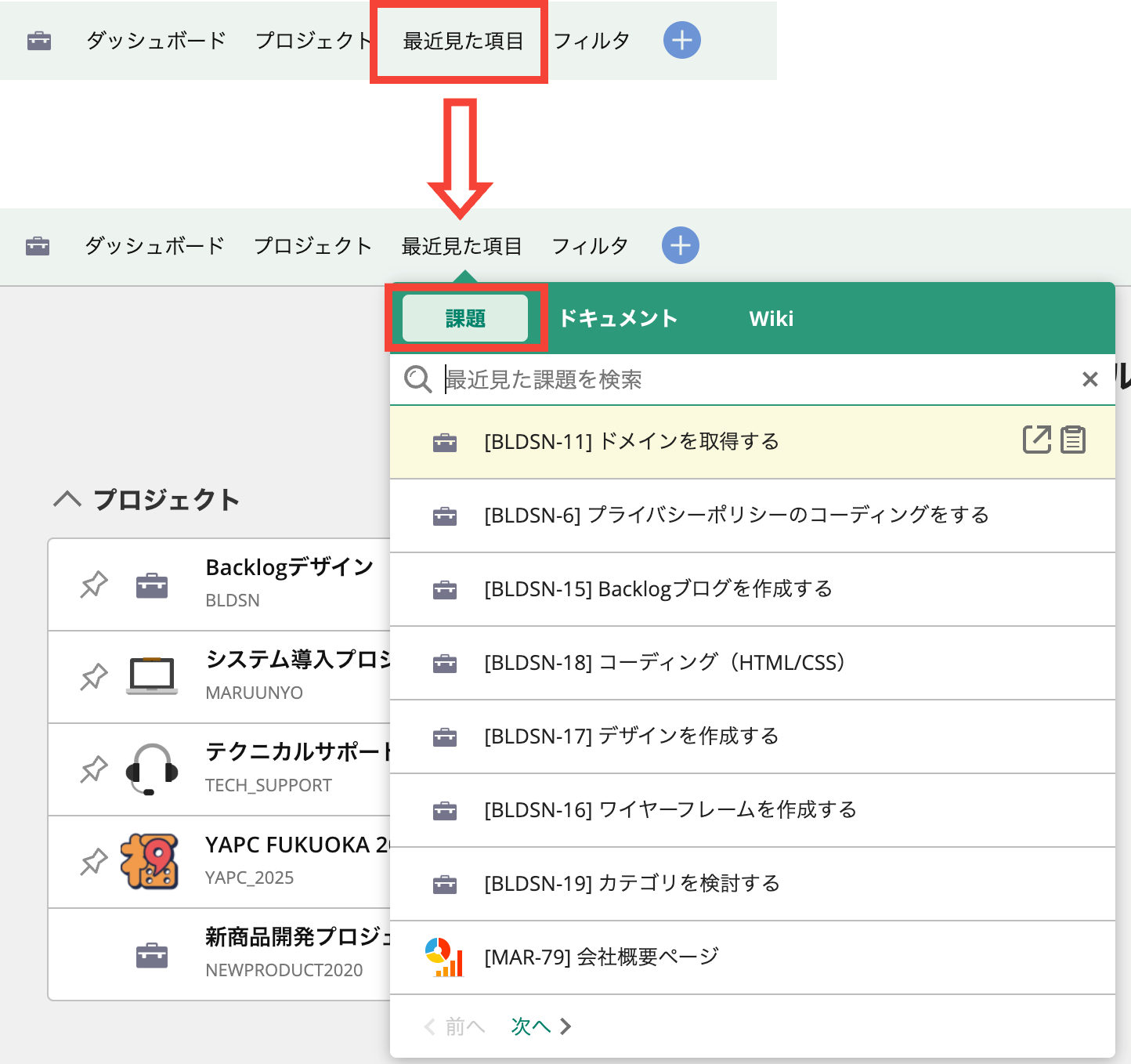Click 最近見た項目 in the upper navigation strip
Viewport: 1131px width, 1064px height.
463,41
